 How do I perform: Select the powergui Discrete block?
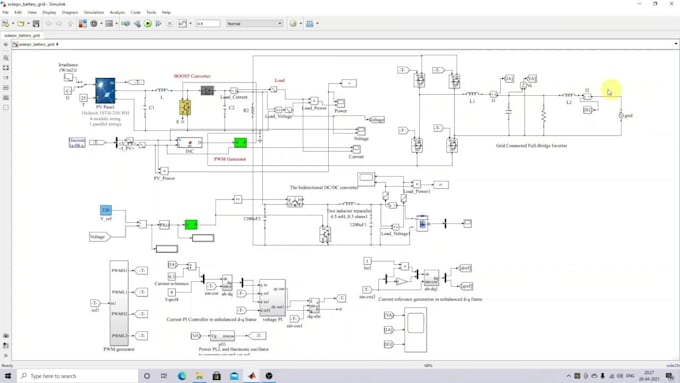[x=77, y=143]
